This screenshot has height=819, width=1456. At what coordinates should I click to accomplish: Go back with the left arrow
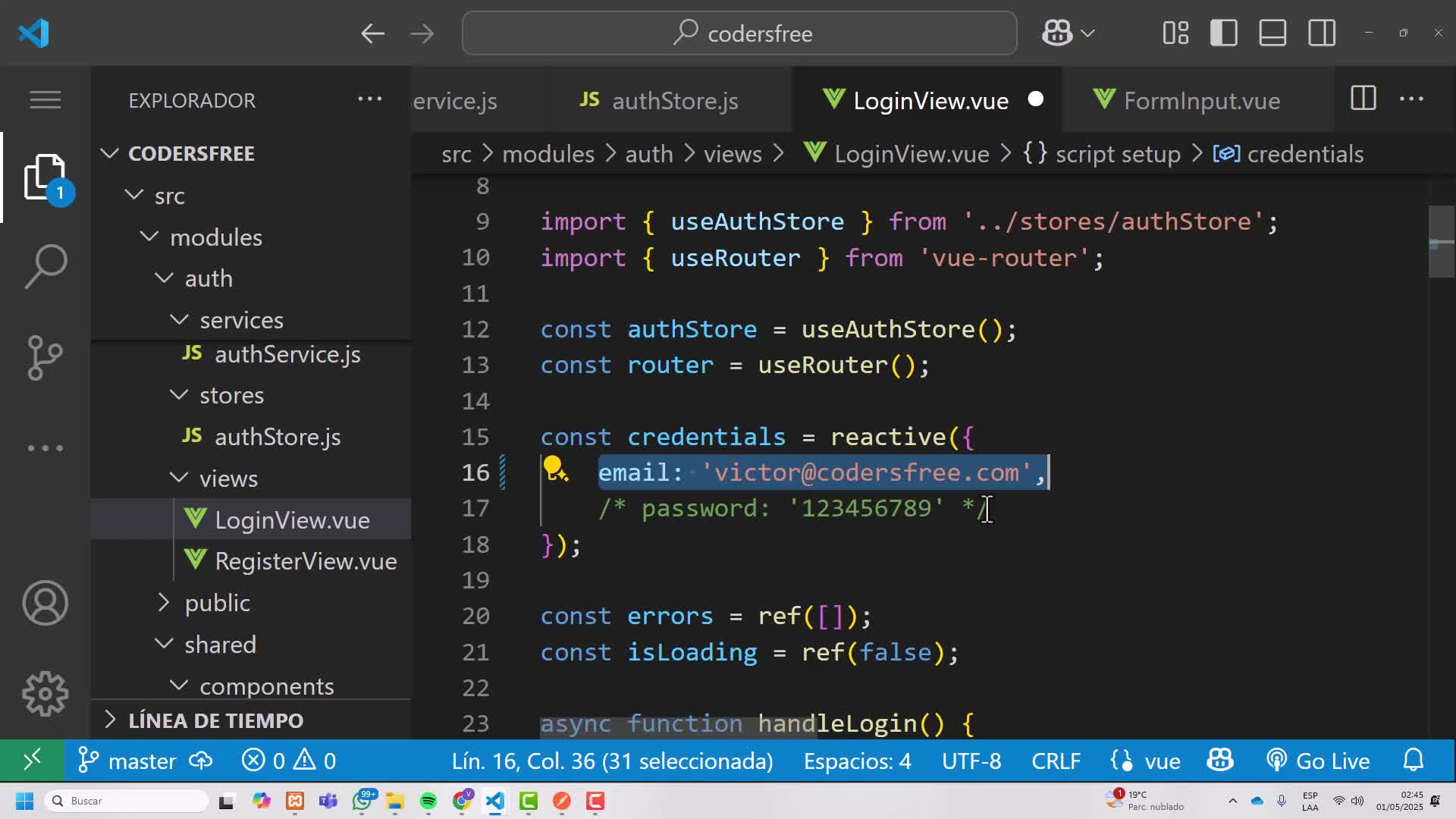tap(372, 33)
